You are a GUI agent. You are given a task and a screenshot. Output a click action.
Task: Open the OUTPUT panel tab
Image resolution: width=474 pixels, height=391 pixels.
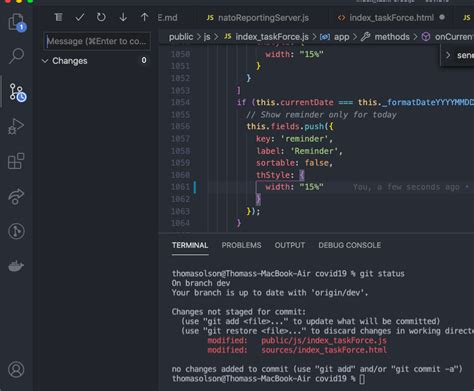pyautogui.click(x=290, y=245)
